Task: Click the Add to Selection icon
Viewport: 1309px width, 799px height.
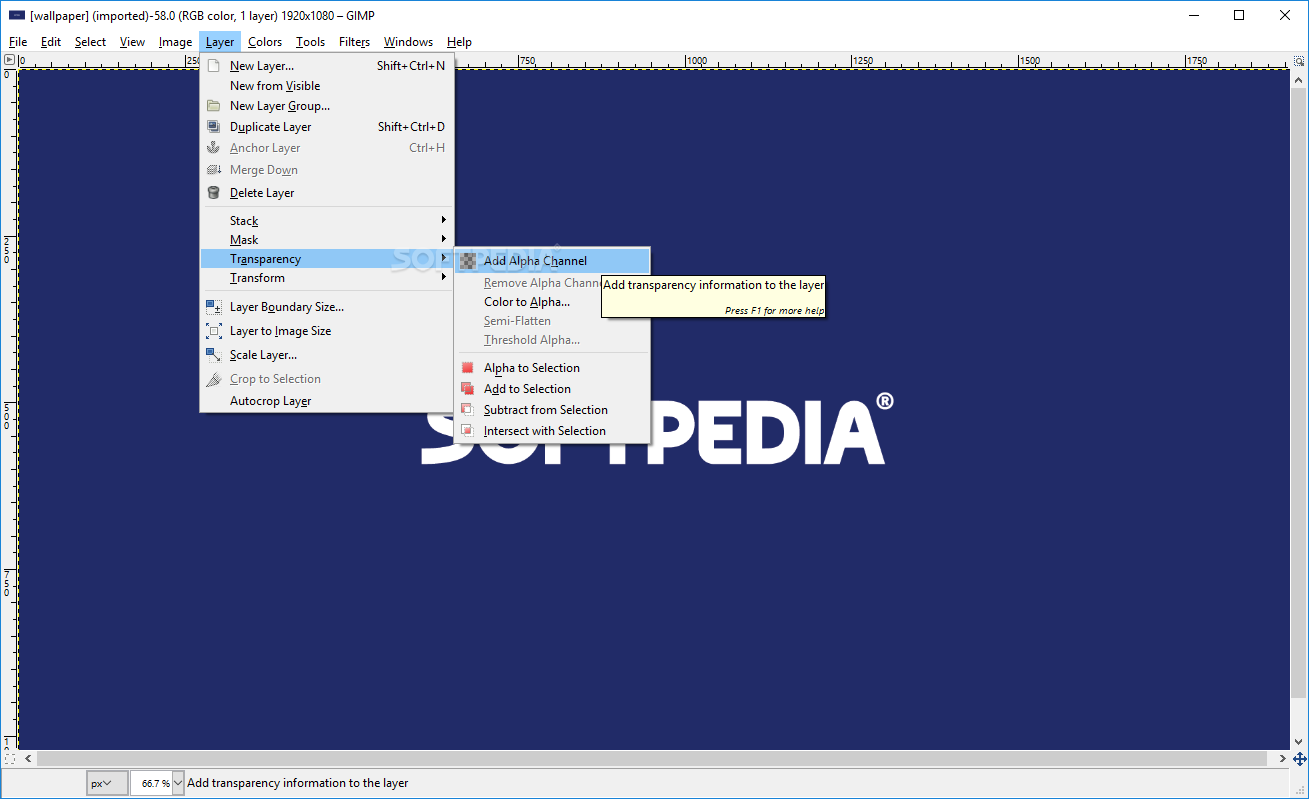Action: pyautogui.click(x=467, y=389)
